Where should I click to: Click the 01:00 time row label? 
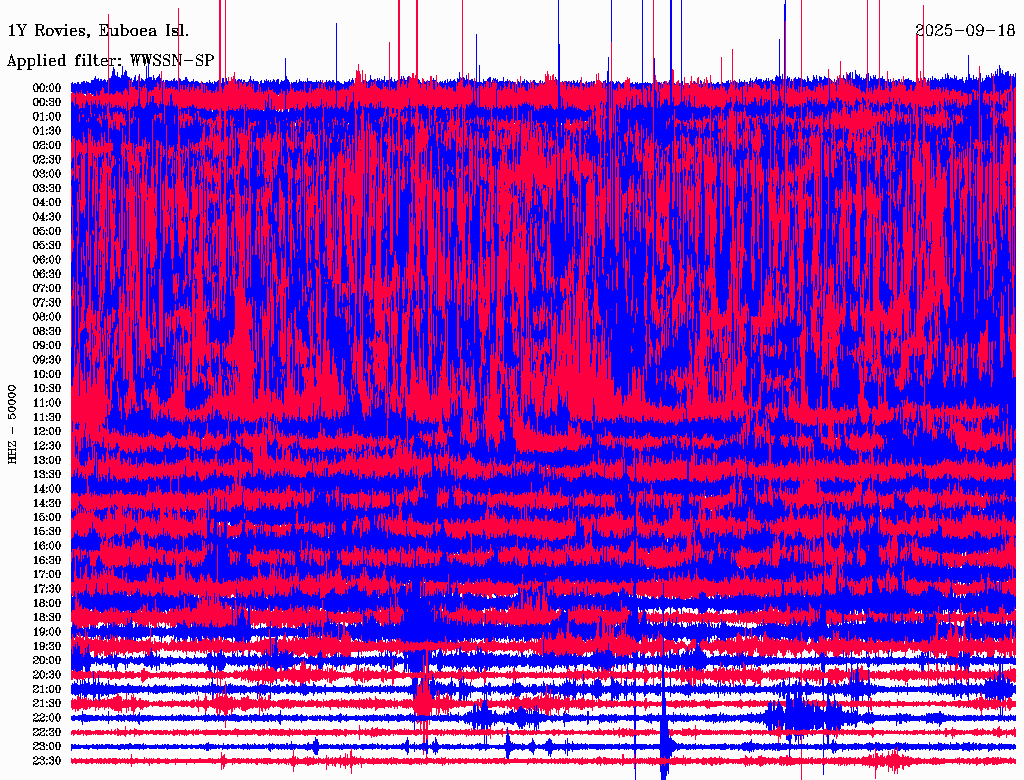(47, 117)
